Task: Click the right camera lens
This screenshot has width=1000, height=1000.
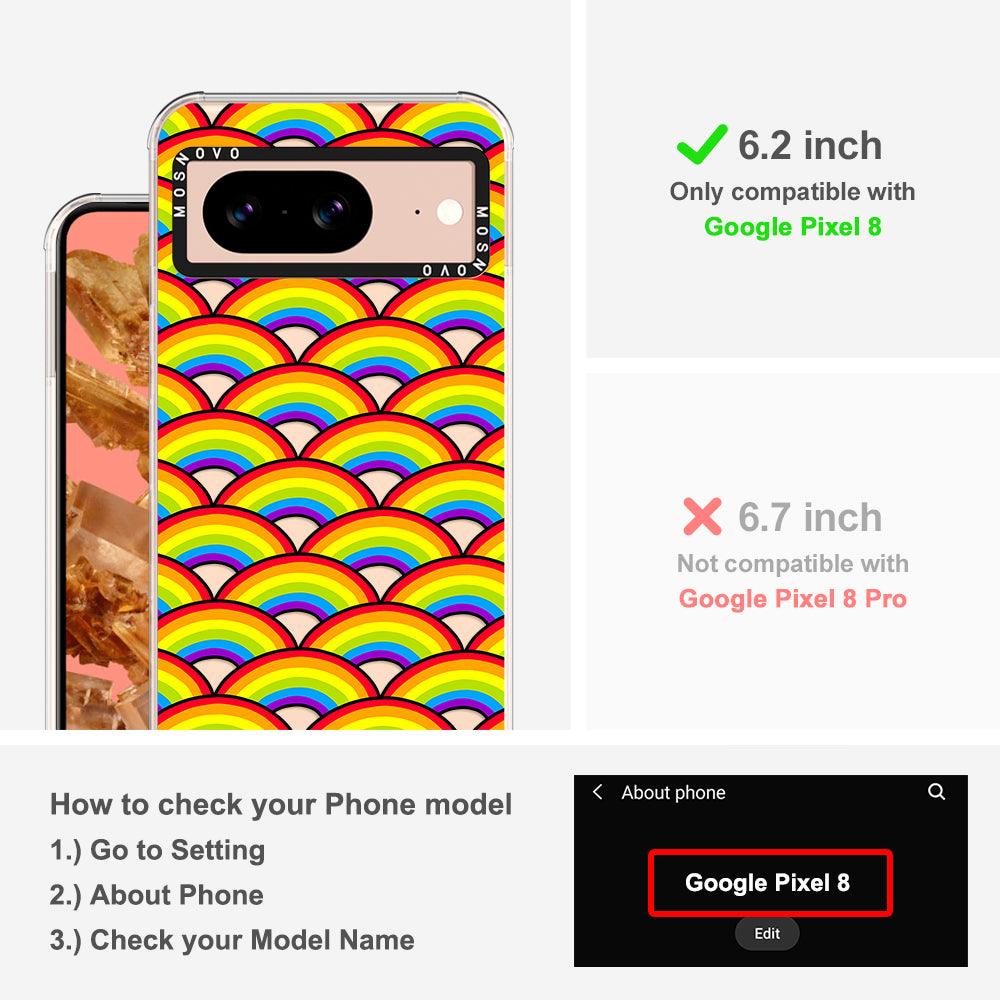Action: point(330,212)
